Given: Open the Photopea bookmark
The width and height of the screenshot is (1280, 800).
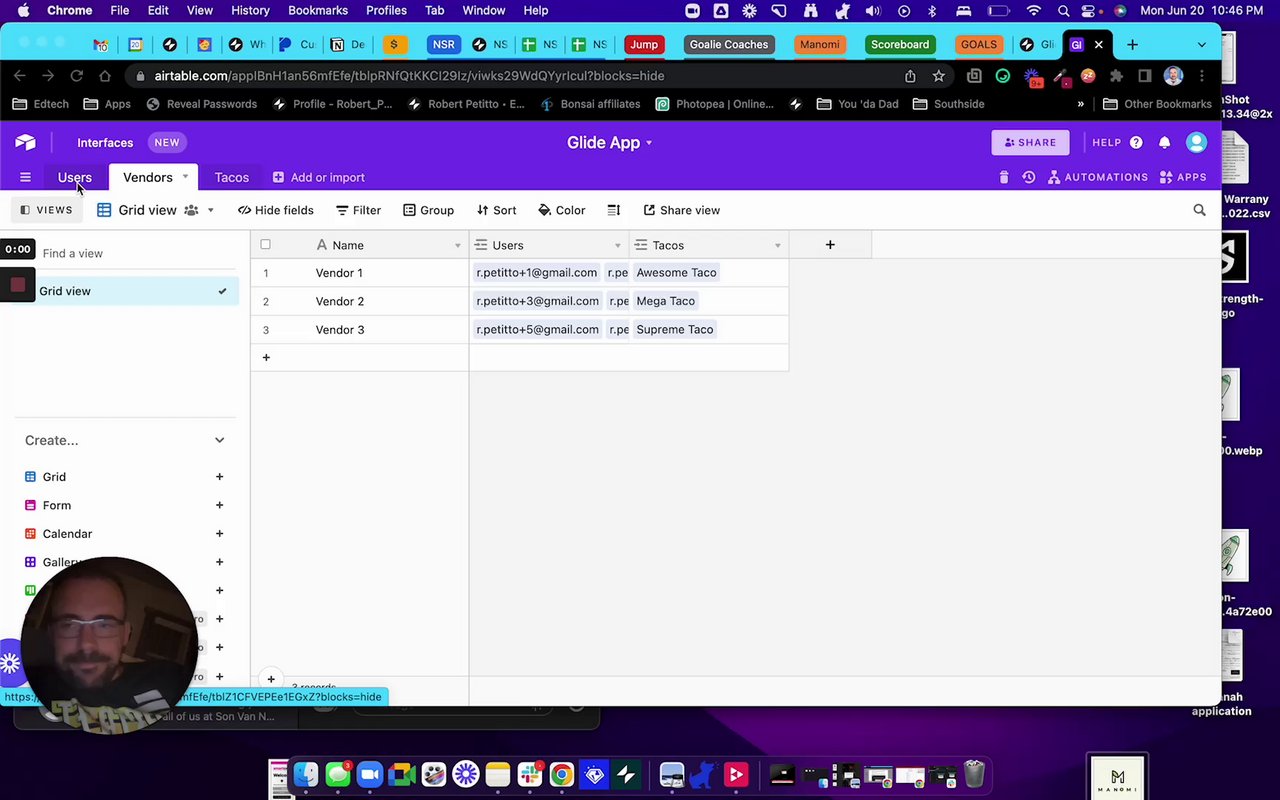Looking at the screenshot, I should tap(714, 104).
